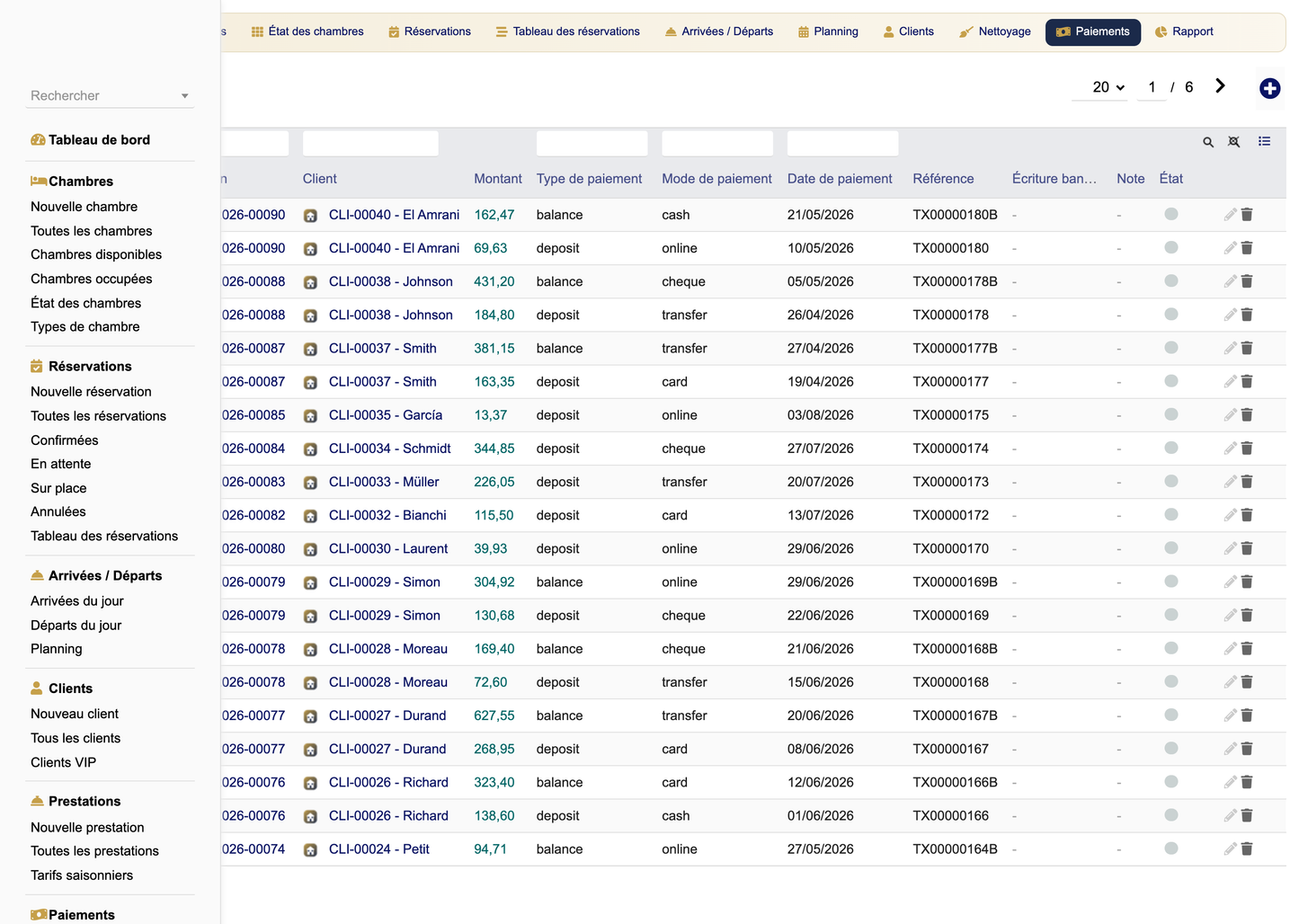Toggle status dot for TX00000178B row
Screen dimensions: 1299x924
point(1170,280)
